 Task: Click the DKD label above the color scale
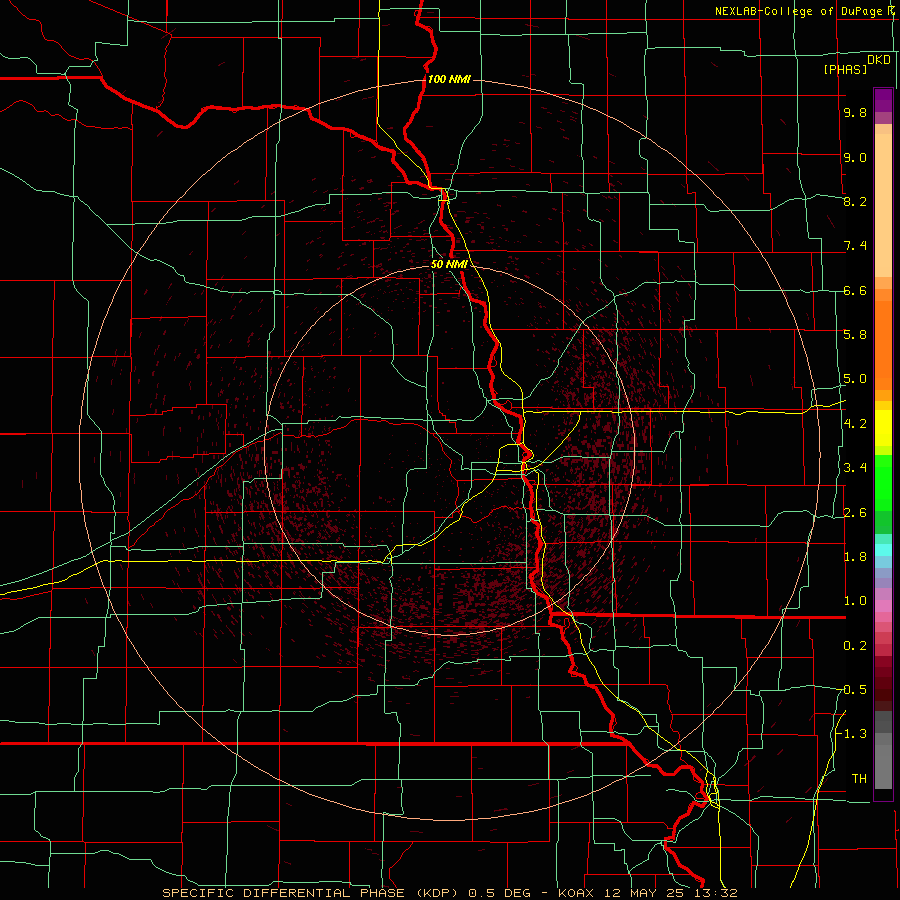tap(879, 60)
